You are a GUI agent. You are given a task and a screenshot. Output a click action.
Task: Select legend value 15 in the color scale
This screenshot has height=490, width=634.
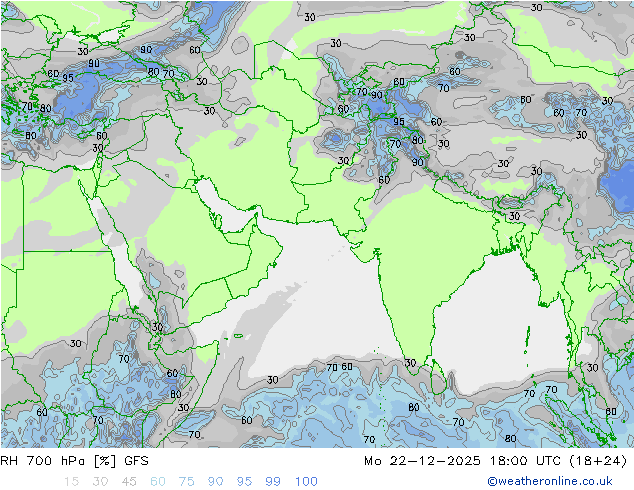(71, 481)
